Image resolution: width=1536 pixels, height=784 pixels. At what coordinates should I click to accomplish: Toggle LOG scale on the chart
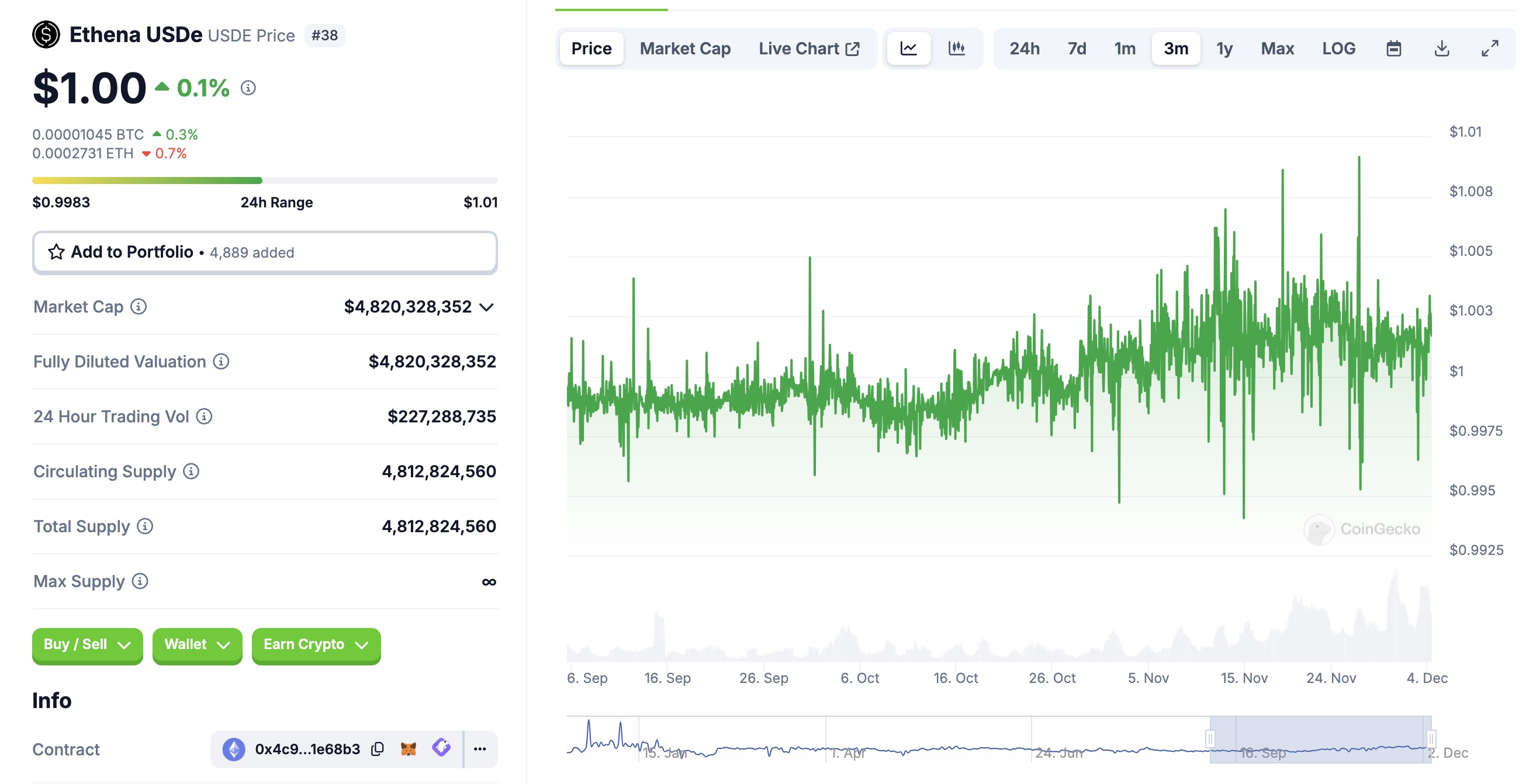click(1338, 48)
